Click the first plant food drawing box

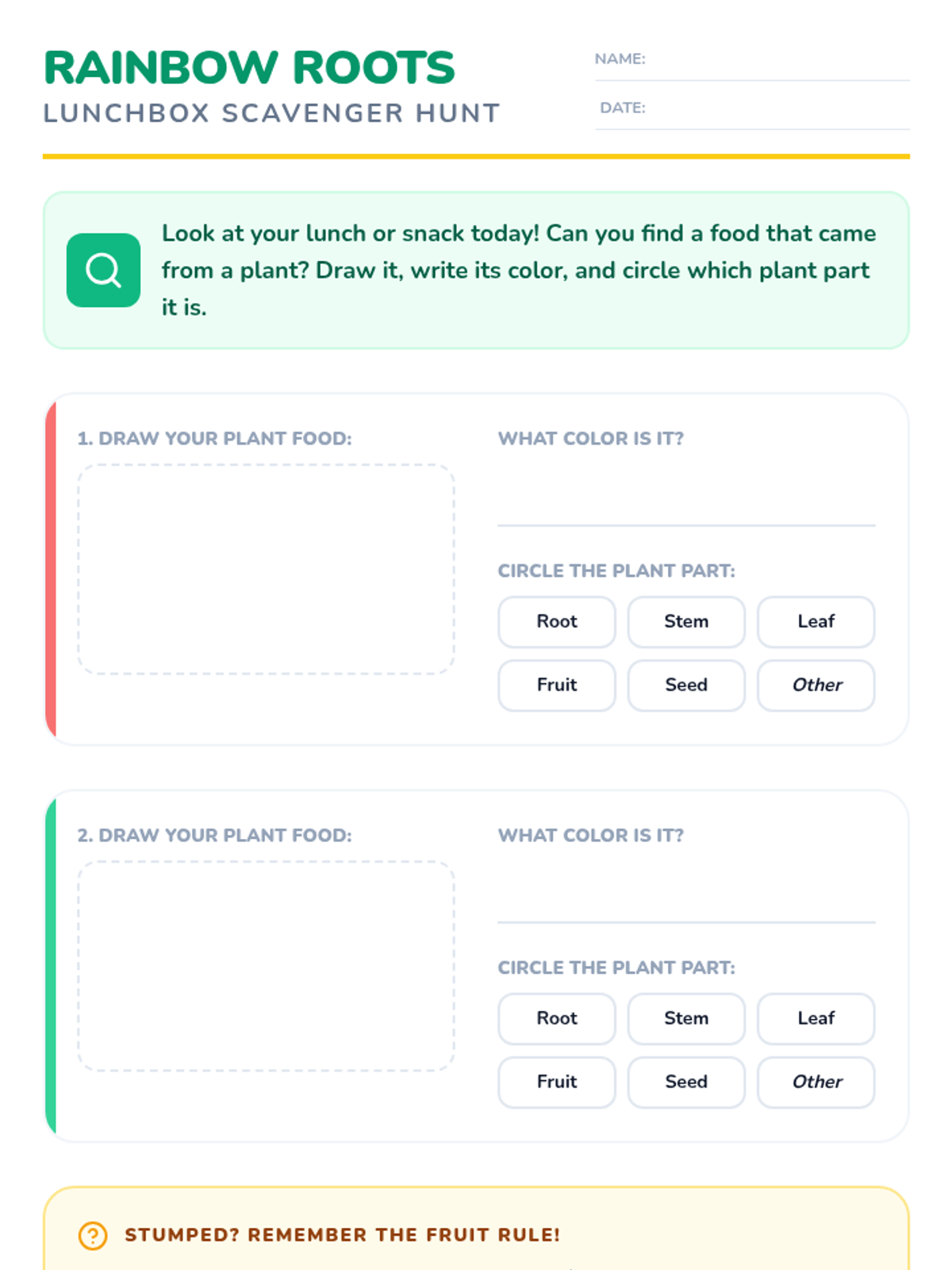pyautogui.click(x=266, y=569)
